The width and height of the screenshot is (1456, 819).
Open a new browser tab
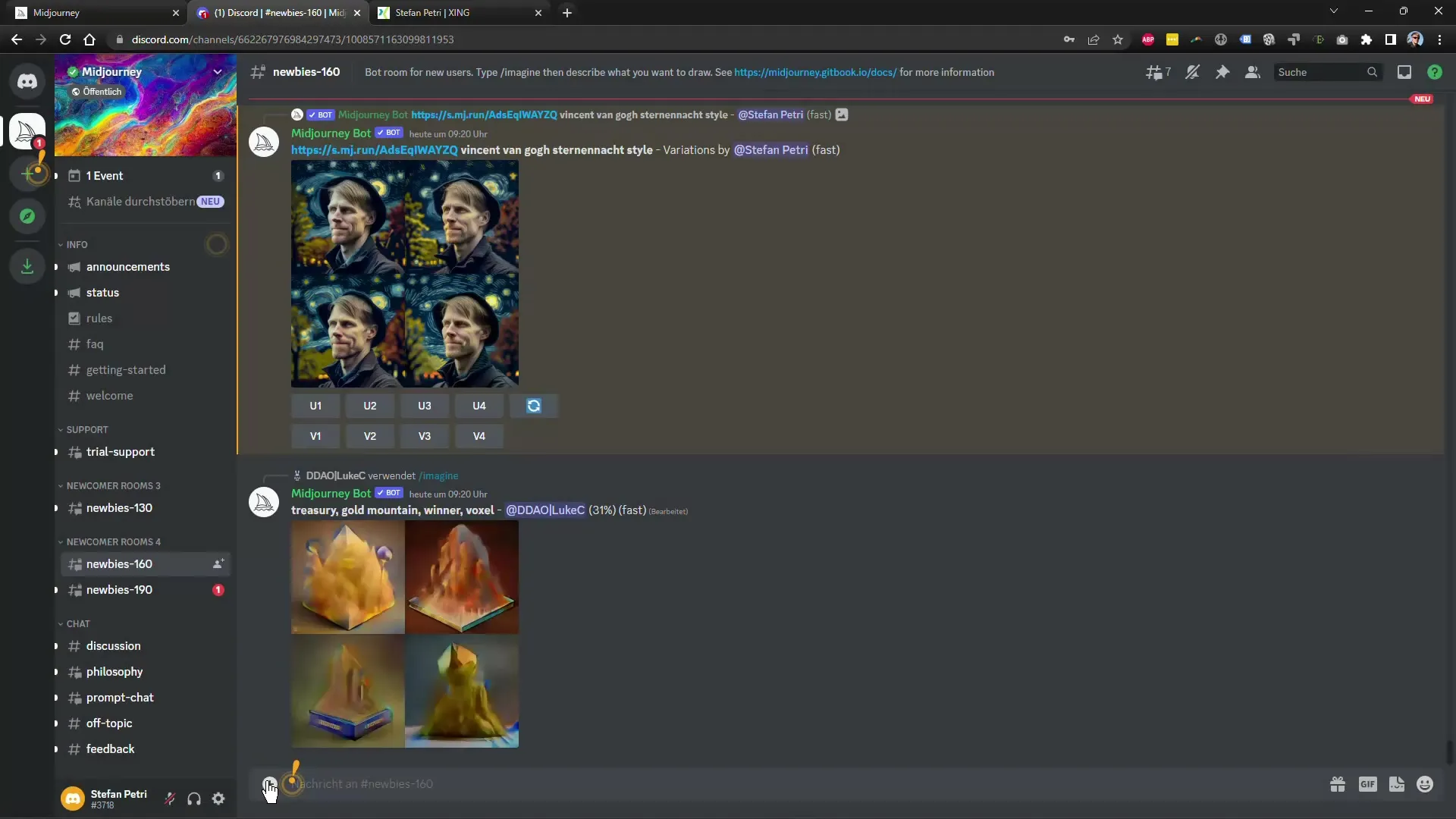[x=567, y=13]
